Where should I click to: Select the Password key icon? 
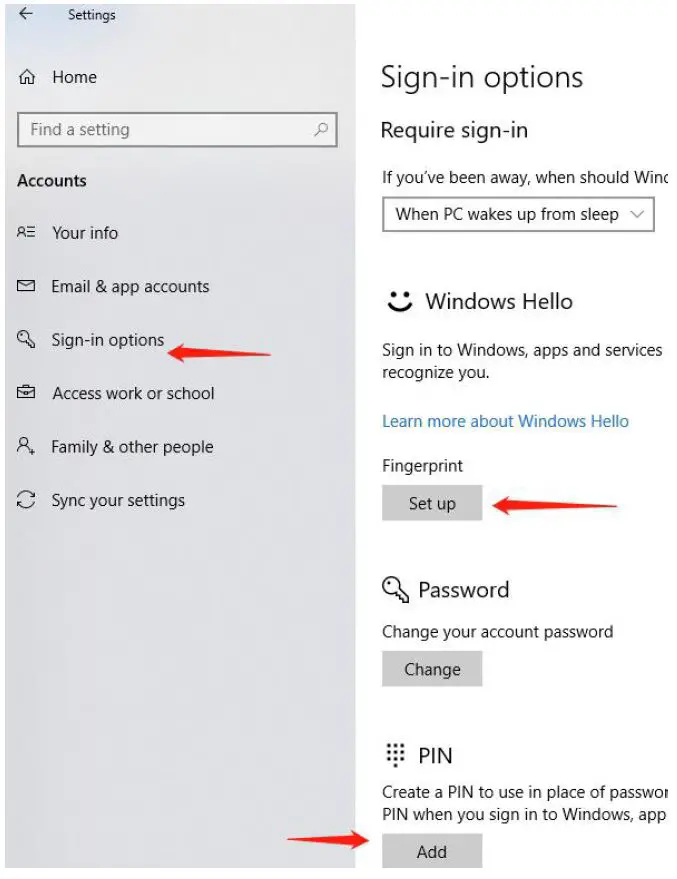tap(395, 590)
